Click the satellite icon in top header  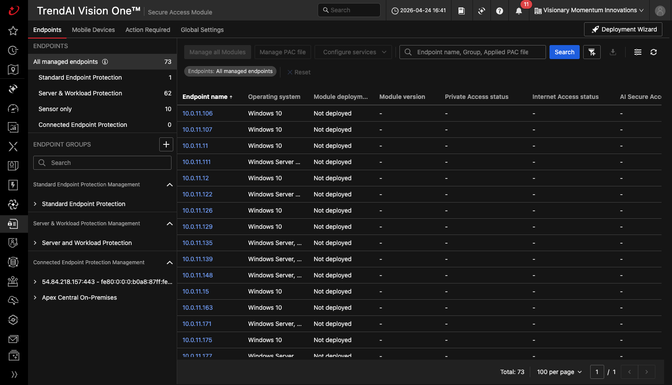(x=481, y=11)
